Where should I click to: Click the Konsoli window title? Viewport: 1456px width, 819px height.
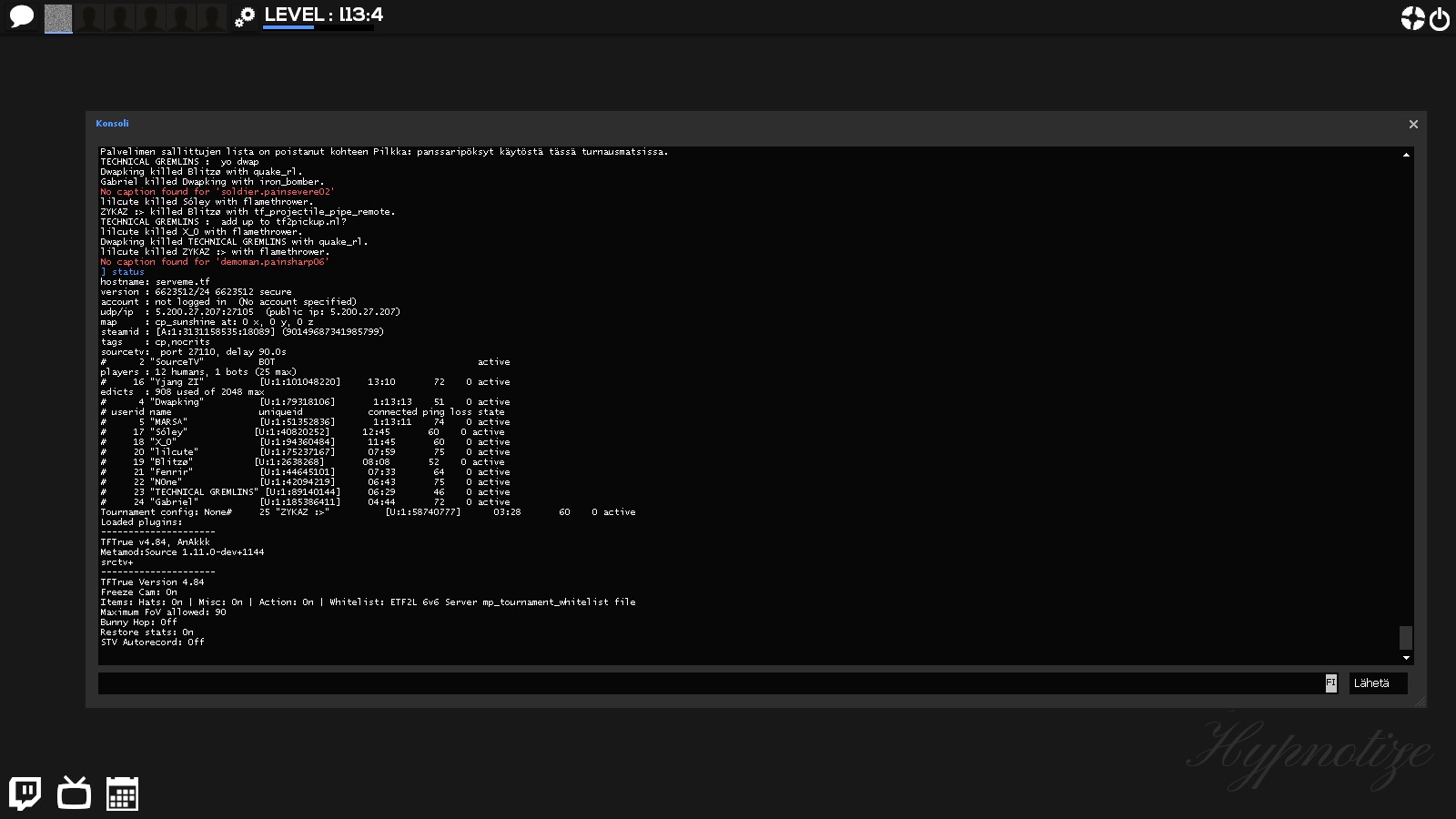coord(112,124)
